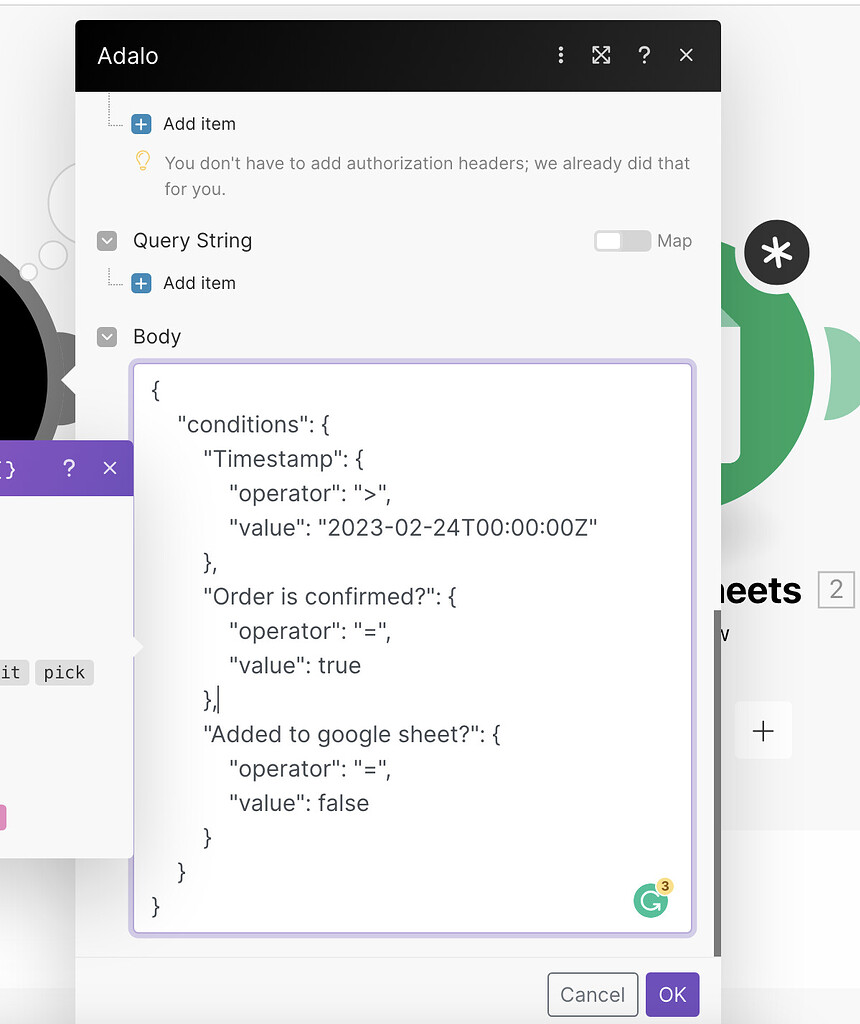Open the Adalo module kebab menu
Image resolution: width=860 pixels, height=1024 pixels.
click(561, 55)
